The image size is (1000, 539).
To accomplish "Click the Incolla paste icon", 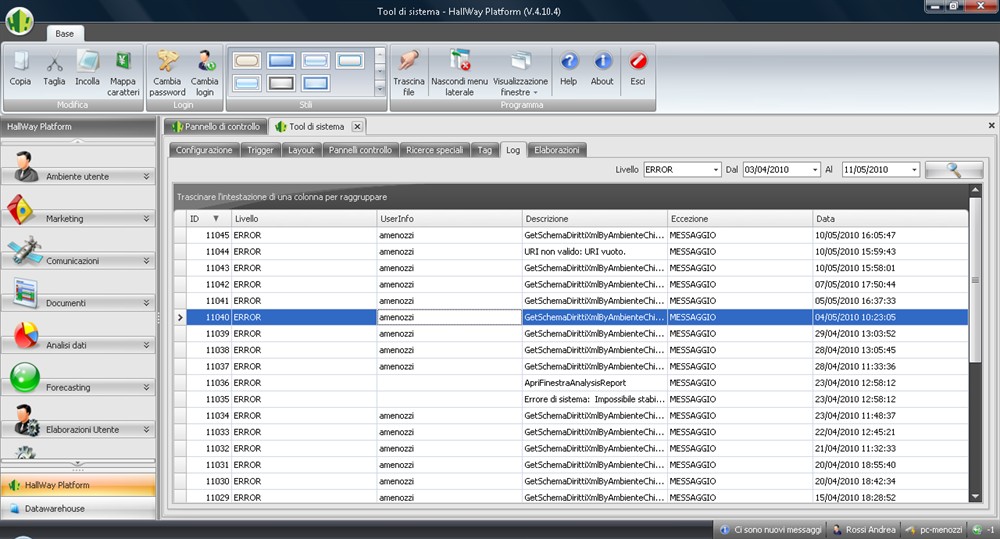I will 87,62.
